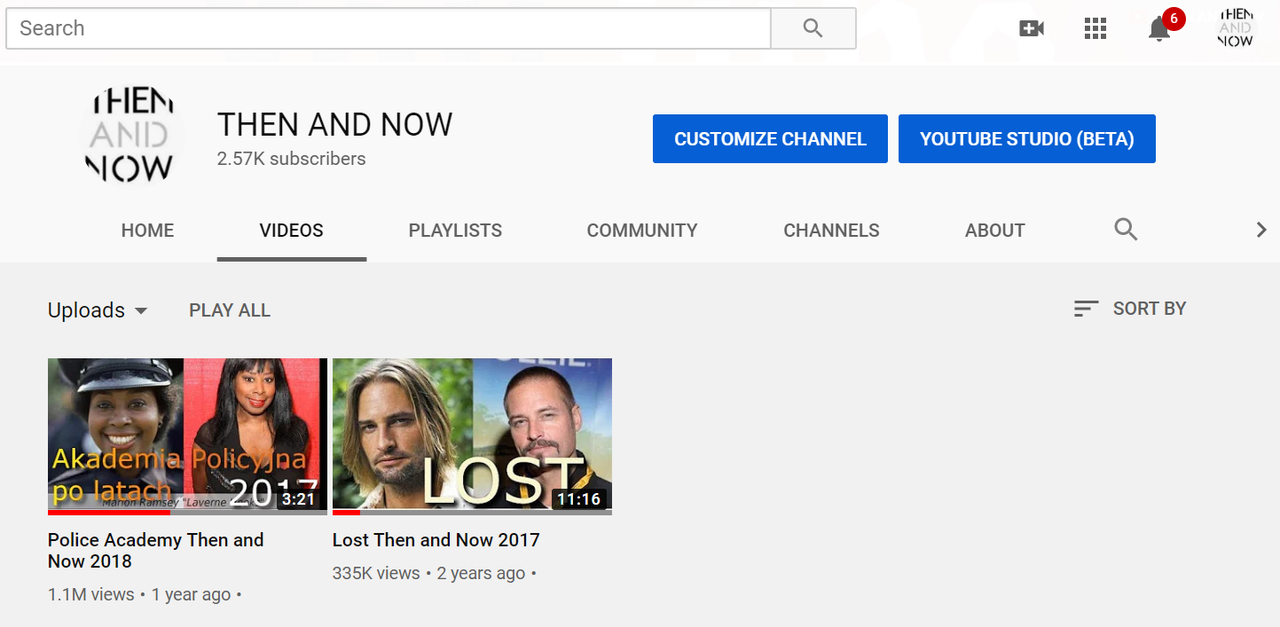Open the create video camera icon
1280x627 pixels.
pyautogui.click(x=1031, y=28)
